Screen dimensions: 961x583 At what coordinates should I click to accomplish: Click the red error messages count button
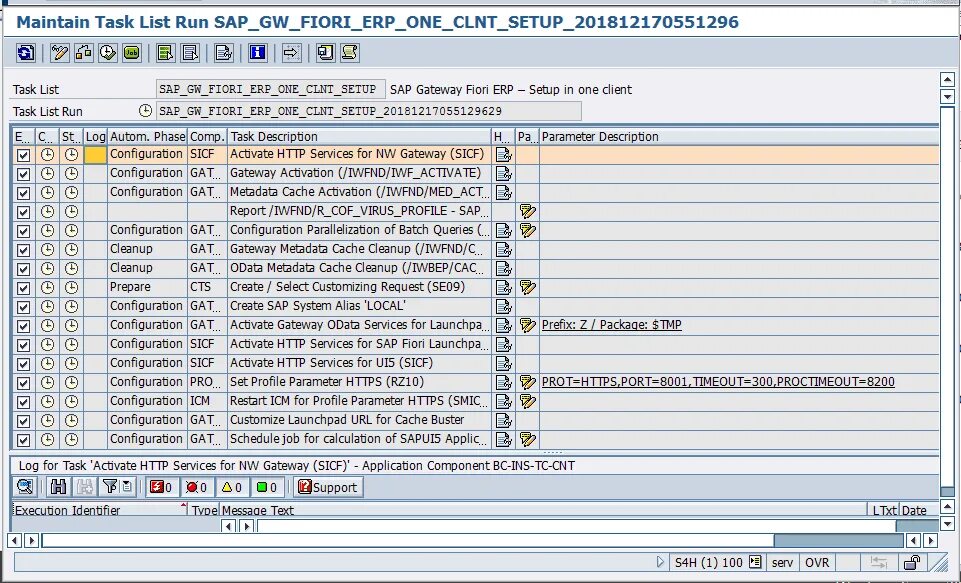click(196, 487)
